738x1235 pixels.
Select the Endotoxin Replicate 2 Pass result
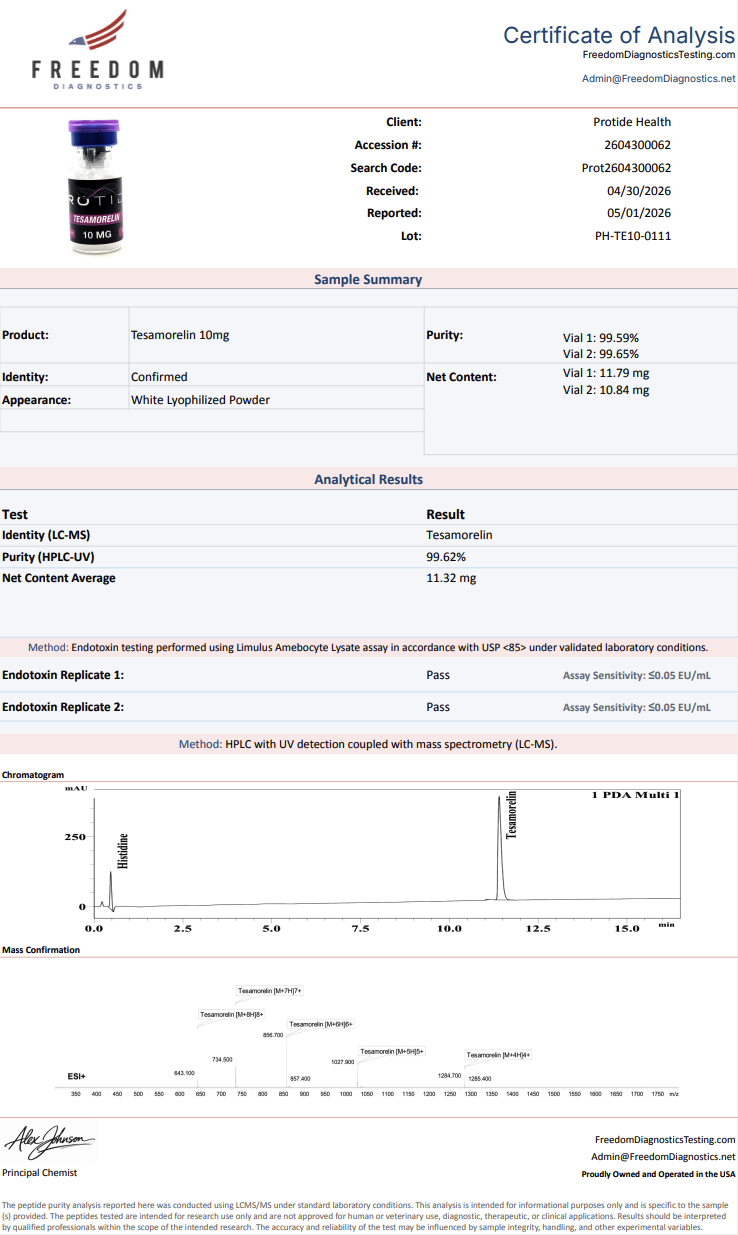click(x=438, y=707)
